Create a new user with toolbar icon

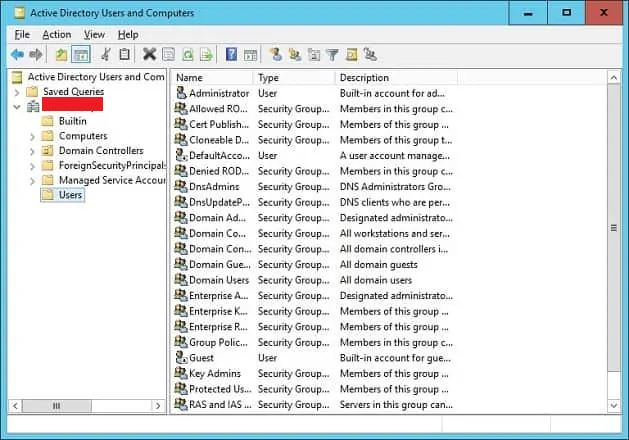point(276,54)
